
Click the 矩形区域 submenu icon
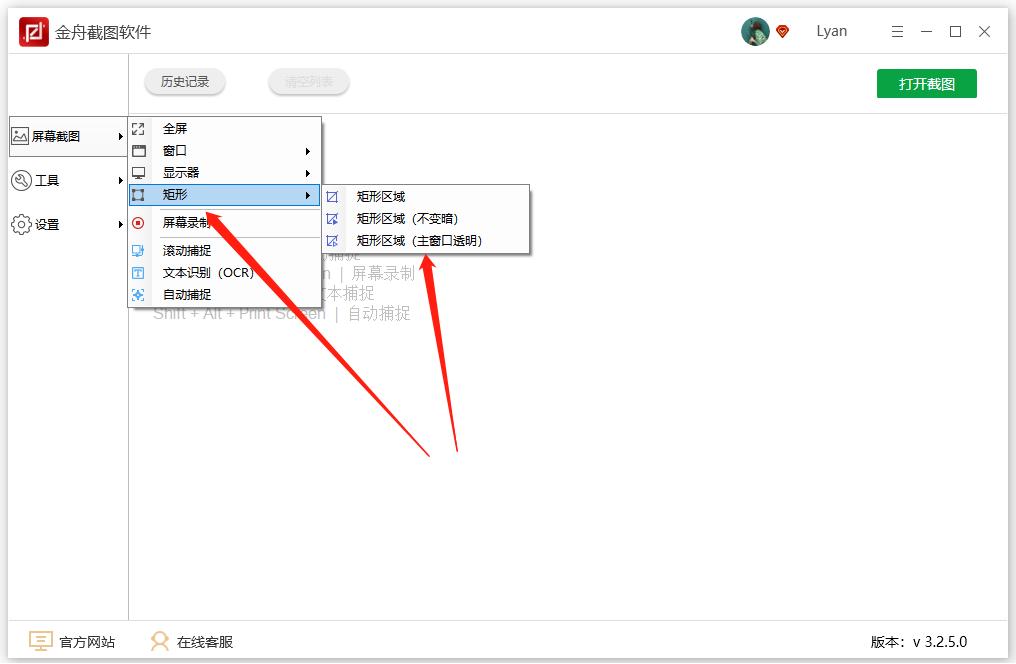tap(333, 197)
